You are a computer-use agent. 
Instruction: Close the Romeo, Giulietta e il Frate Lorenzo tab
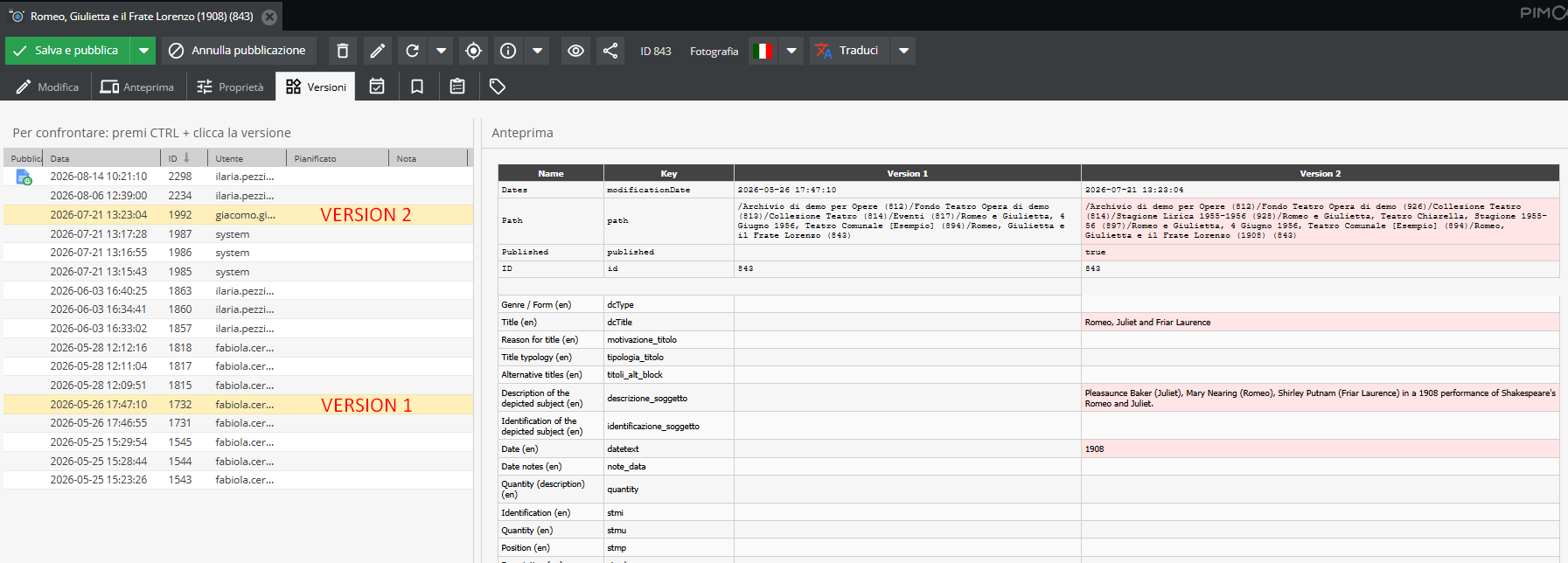(x=269, y=17)
